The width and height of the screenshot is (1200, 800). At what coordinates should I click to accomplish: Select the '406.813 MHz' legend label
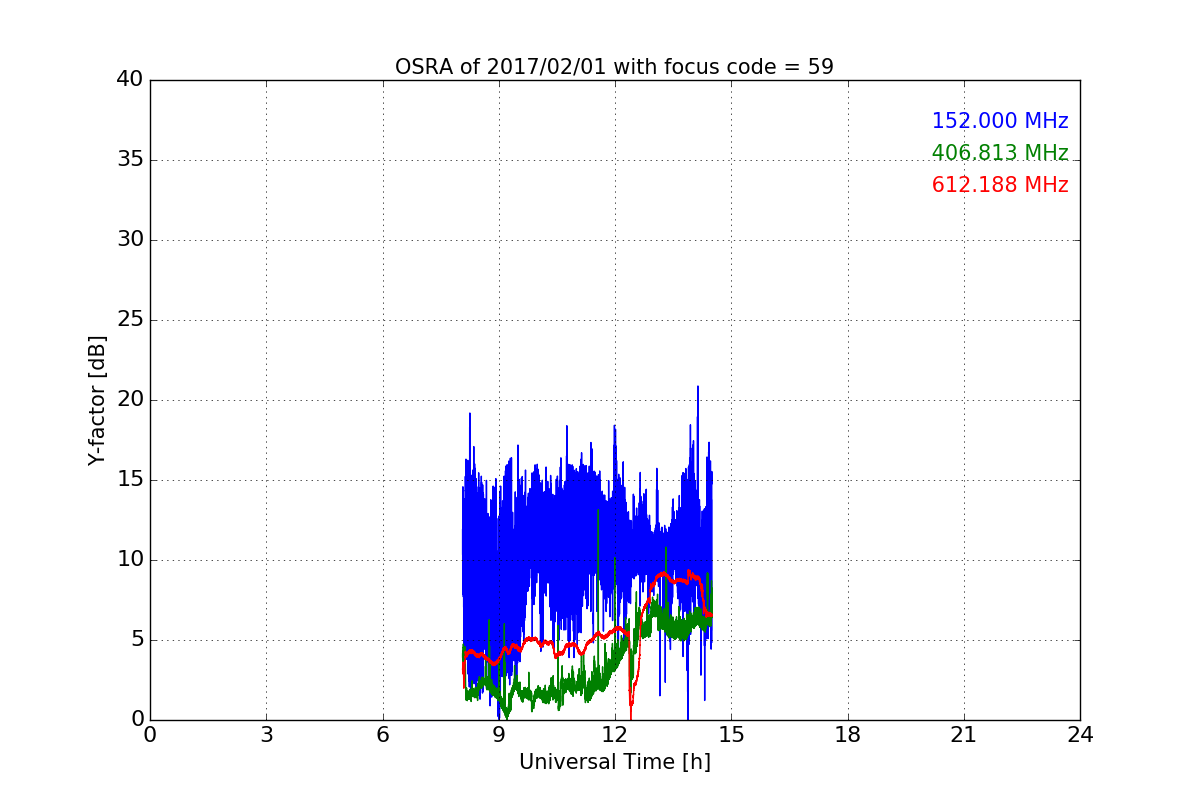coord(1000,153)
